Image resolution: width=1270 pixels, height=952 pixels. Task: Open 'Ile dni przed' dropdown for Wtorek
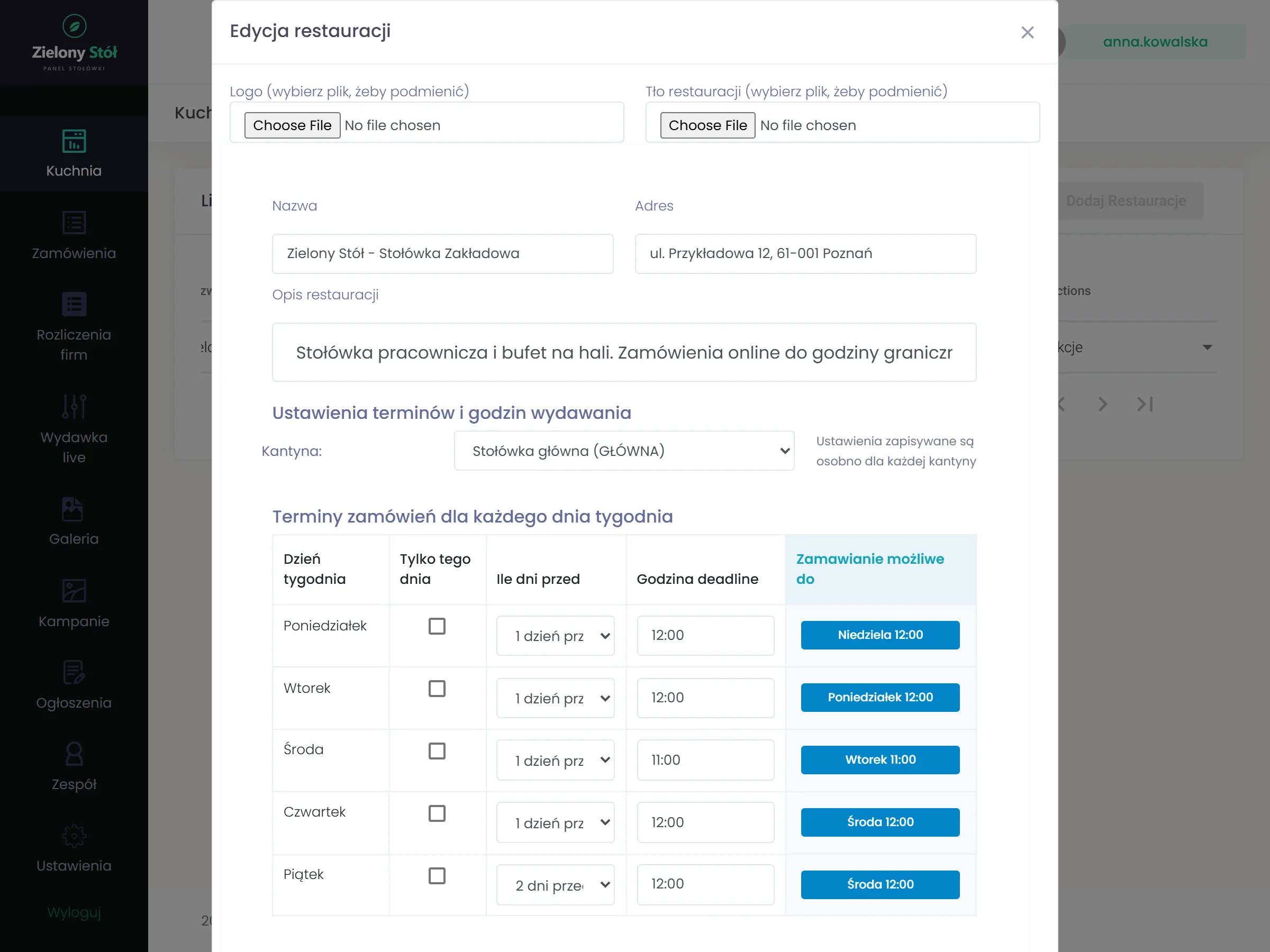point(555,698)
